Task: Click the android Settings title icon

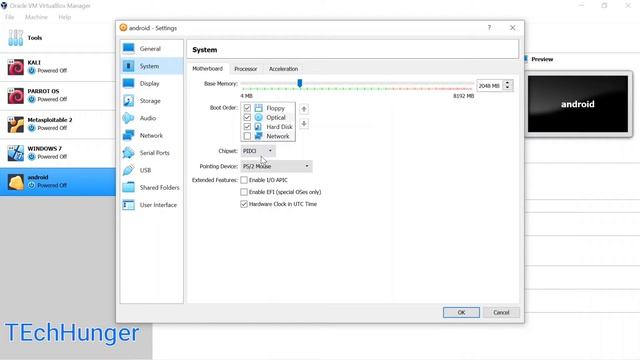Action: coord(123,28)
